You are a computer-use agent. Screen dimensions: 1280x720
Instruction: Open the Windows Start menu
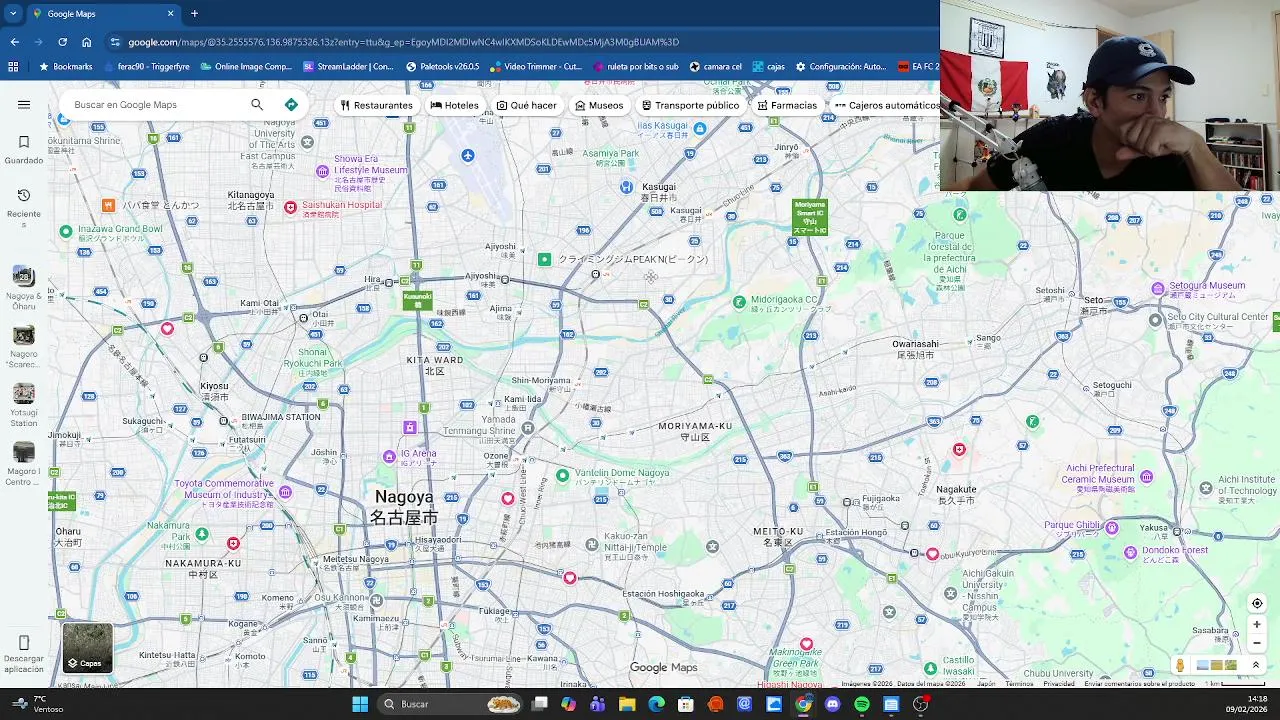coord(360,704)
